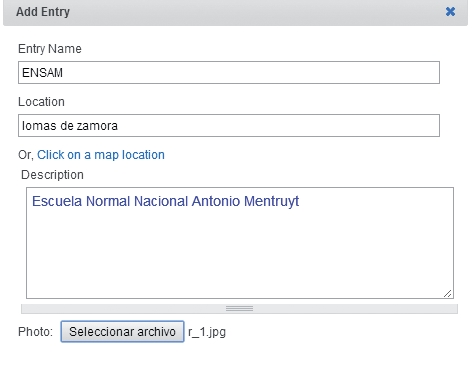Click the 'Or,' text before the map link

[26, 155]
